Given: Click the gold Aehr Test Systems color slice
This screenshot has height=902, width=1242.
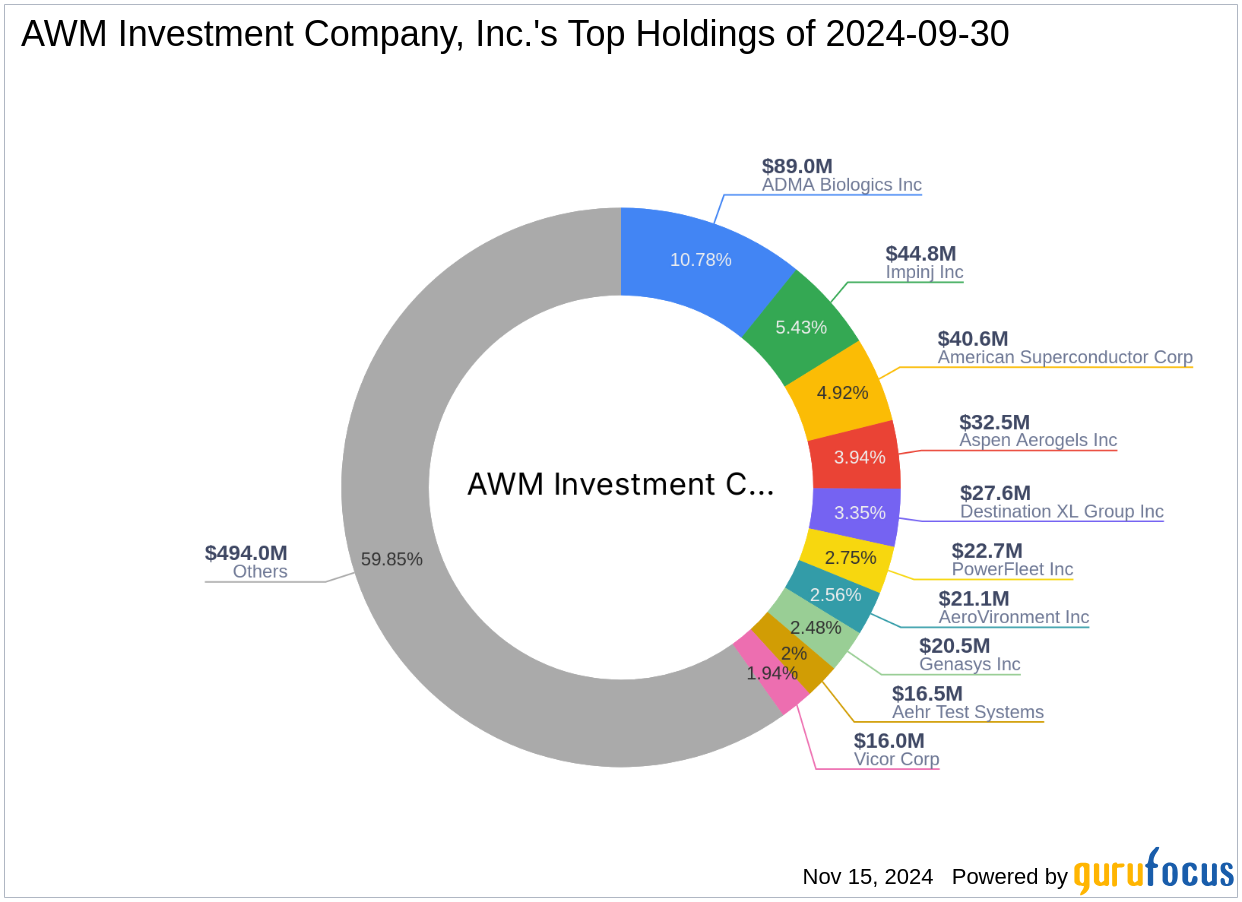Looking at the screenshot, I should pos(790,652).
